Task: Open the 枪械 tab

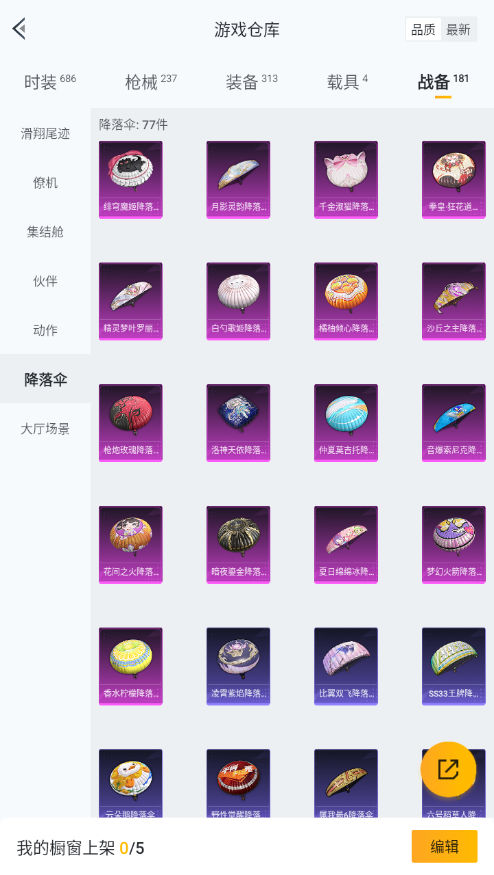Action: coord(151,82)
